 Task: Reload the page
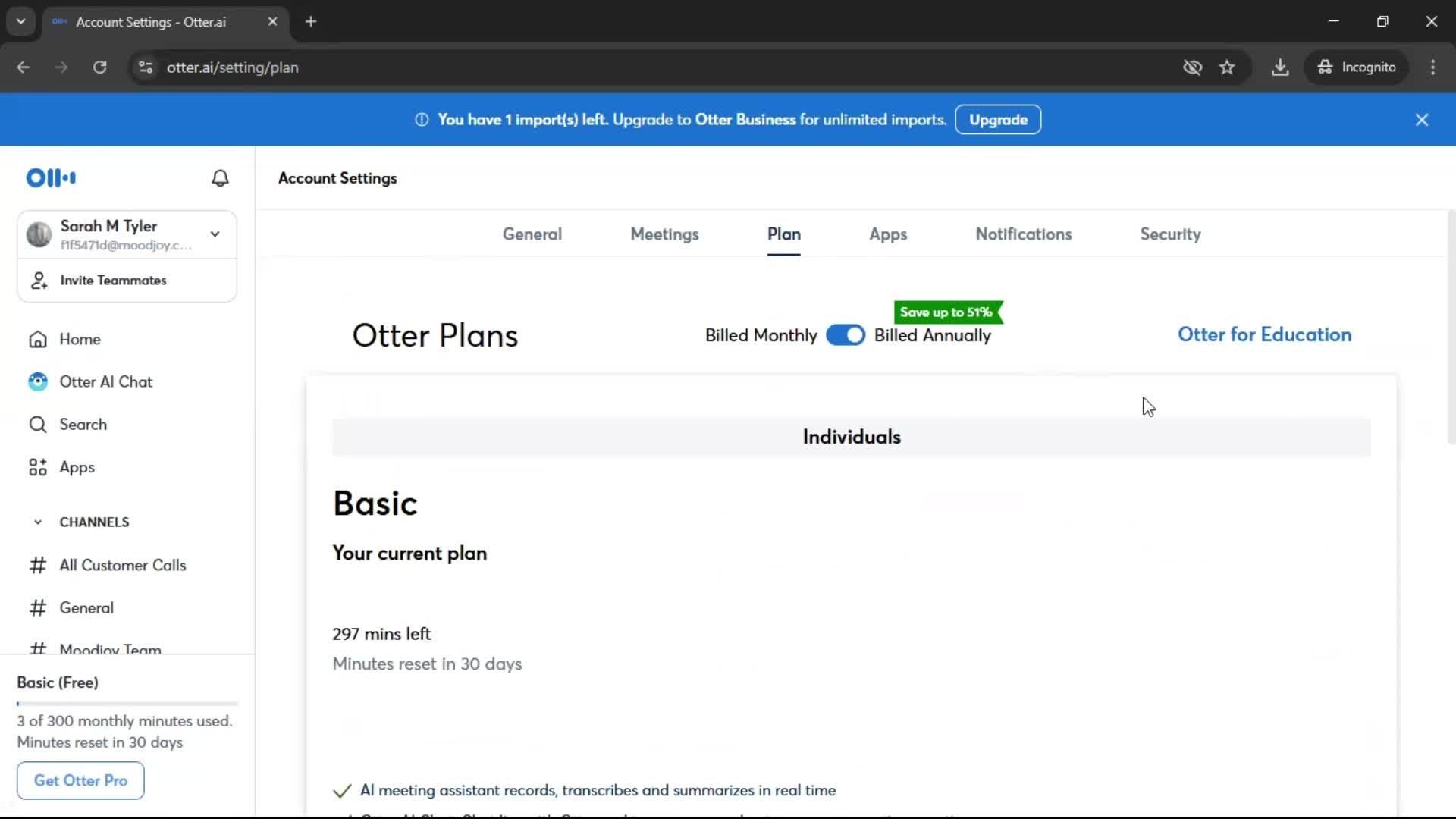tap(100, 67)
